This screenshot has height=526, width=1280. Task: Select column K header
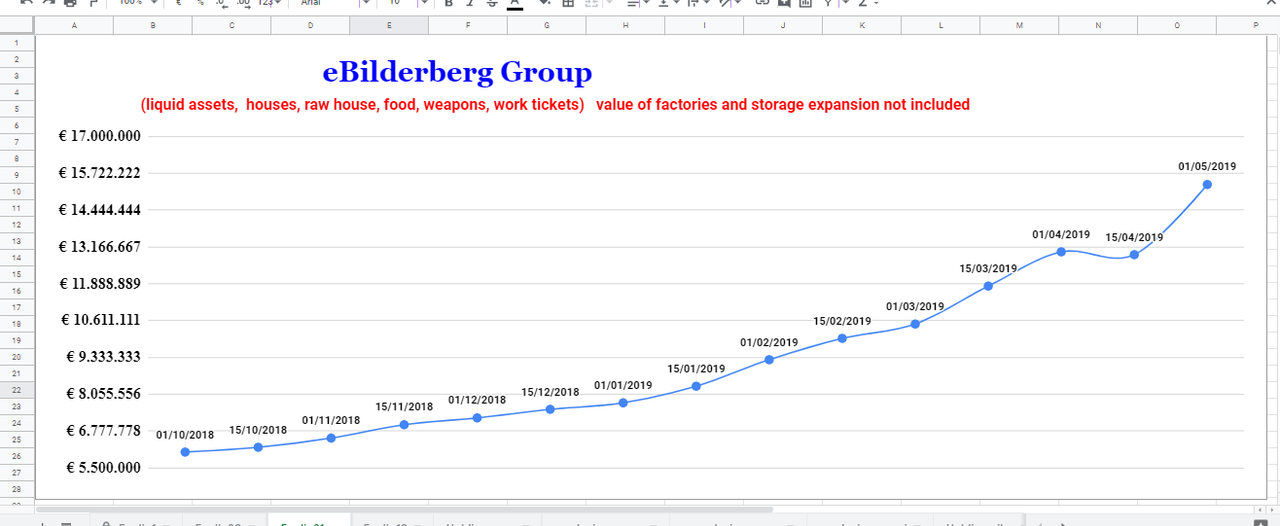click(862, 25)
